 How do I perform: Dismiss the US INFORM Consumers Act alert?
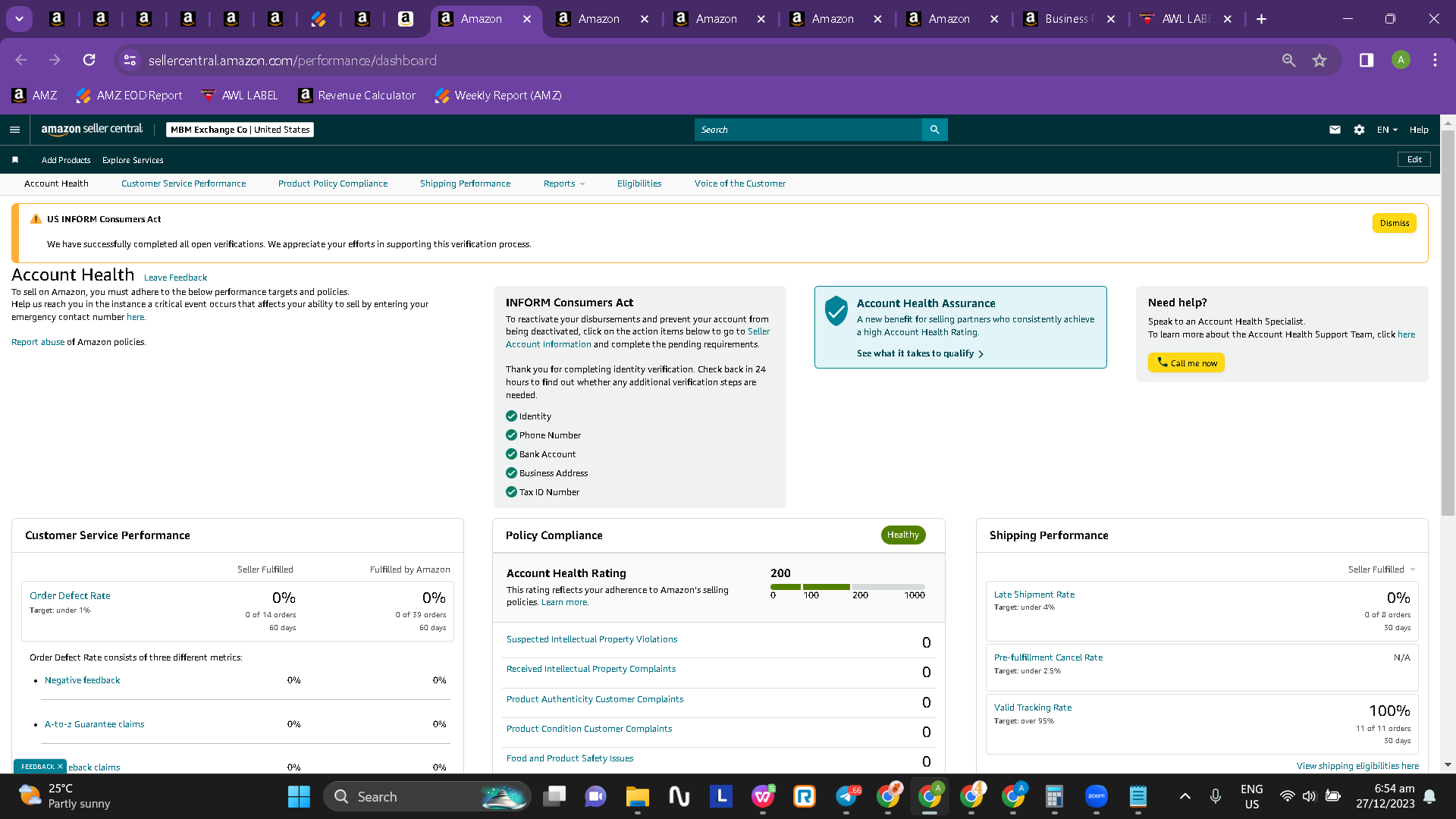(1395, 223)
